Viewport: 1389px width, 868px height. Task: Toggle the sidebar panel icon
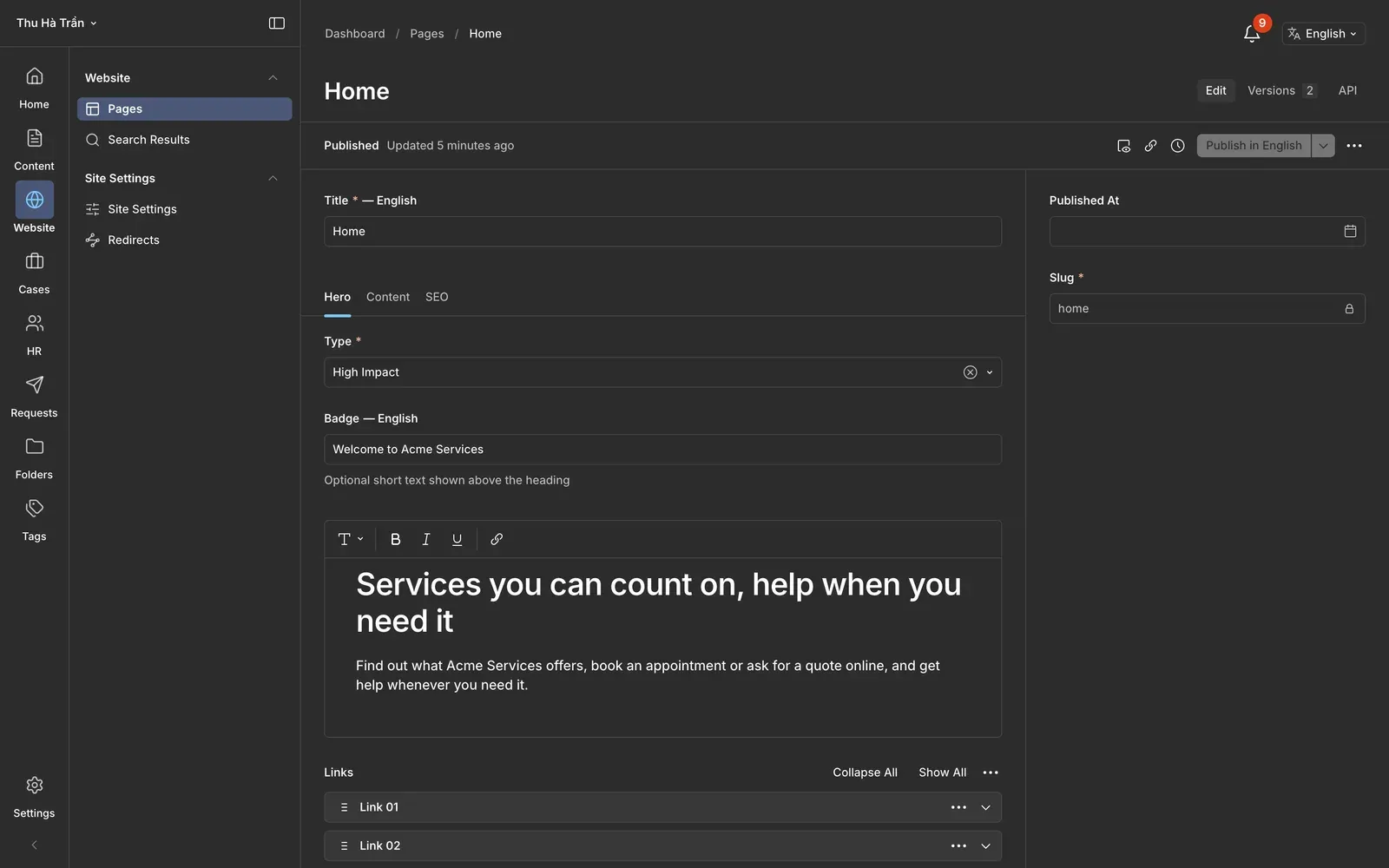pyautogui.click(x=277, y=23)
